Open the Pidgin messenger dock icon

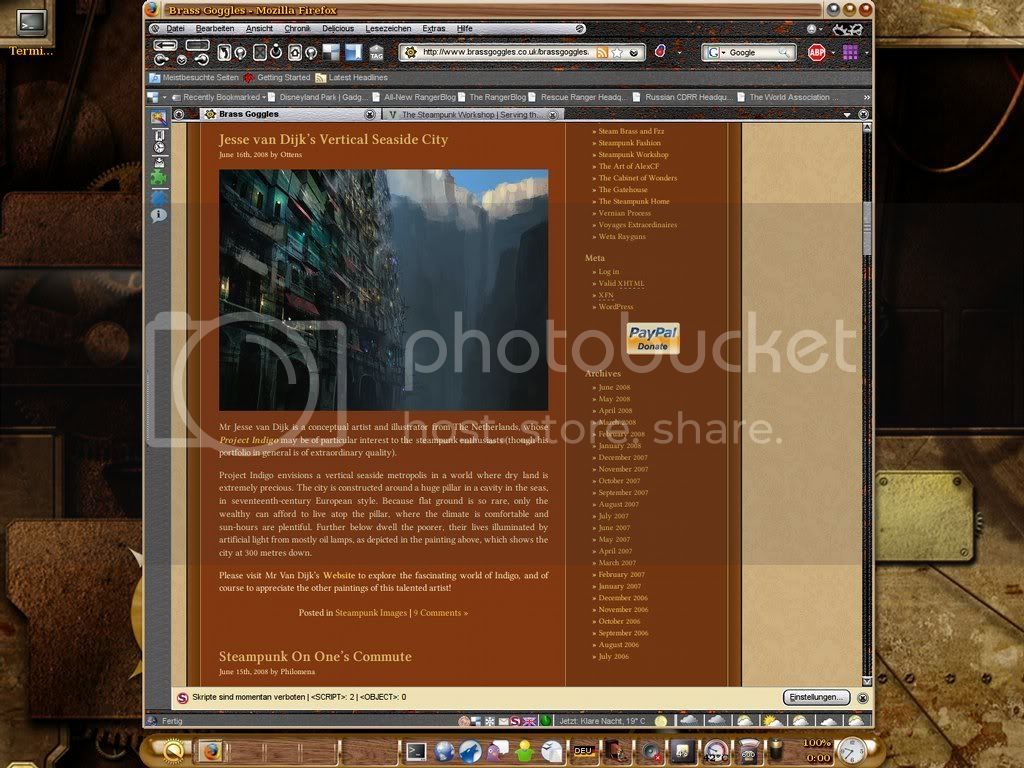tap(498, 751)
